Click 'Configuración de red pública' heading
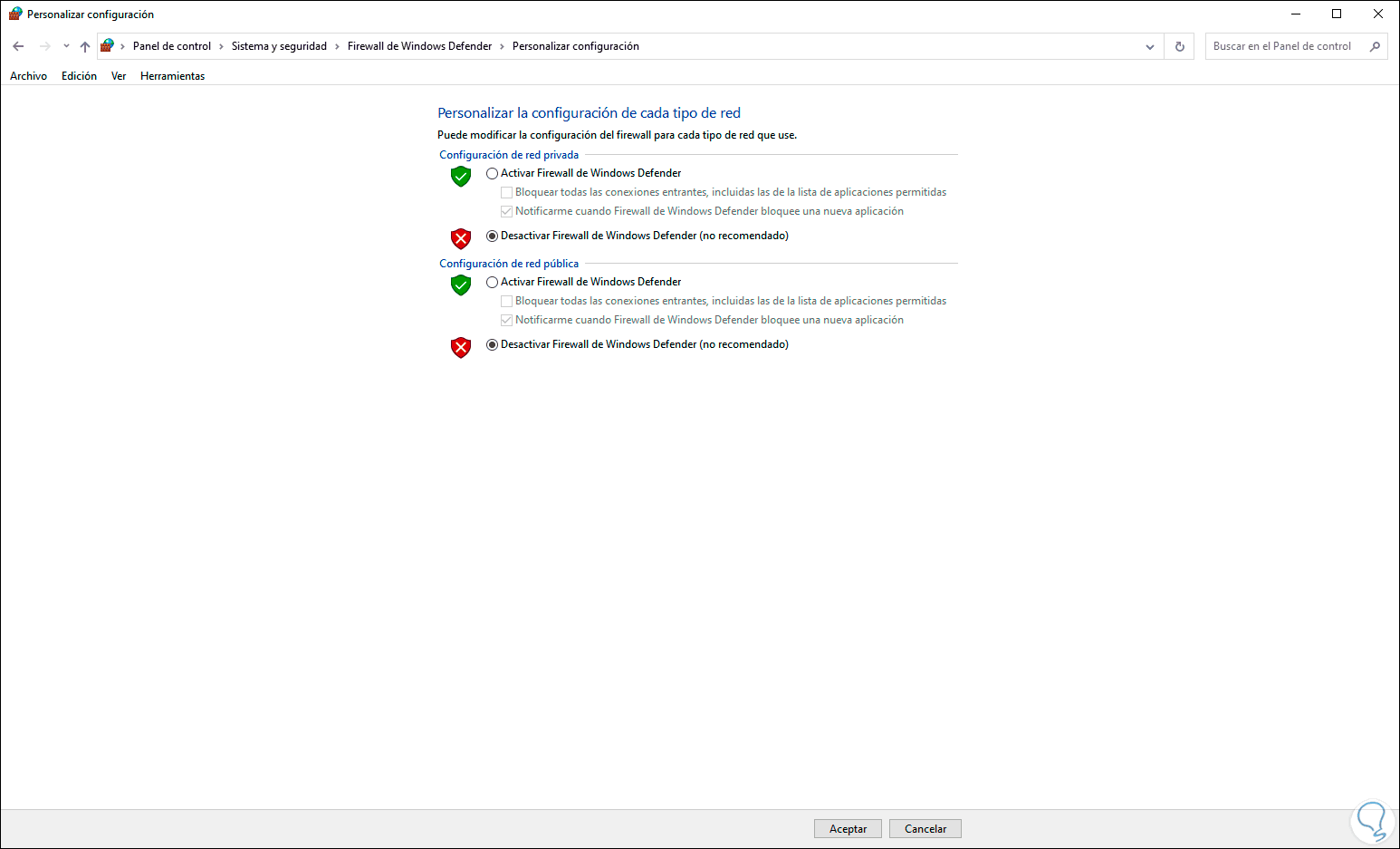The image size is (1400, 849). pos(509,264)
